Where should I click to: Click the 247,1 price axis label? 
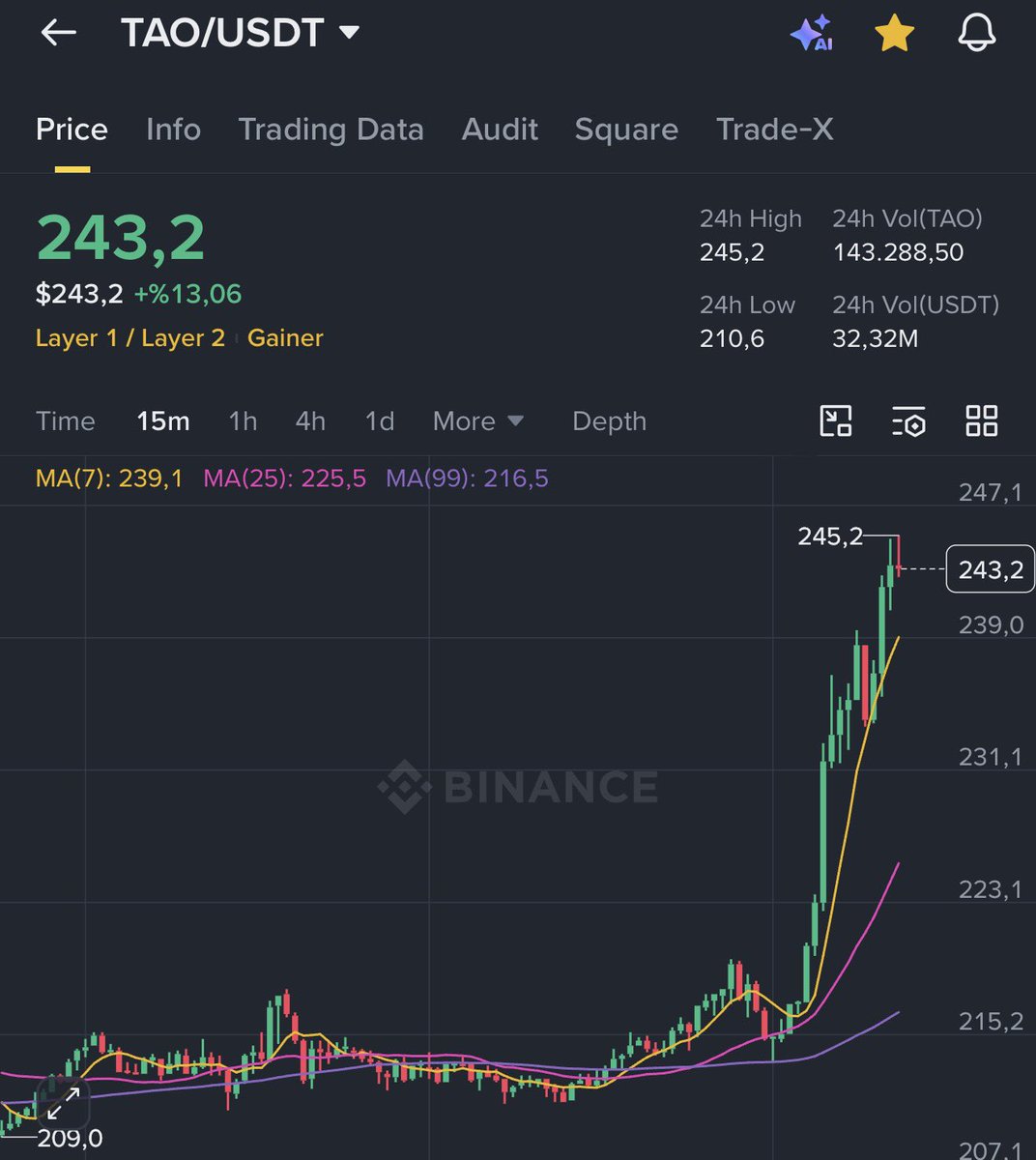(991, 493)
